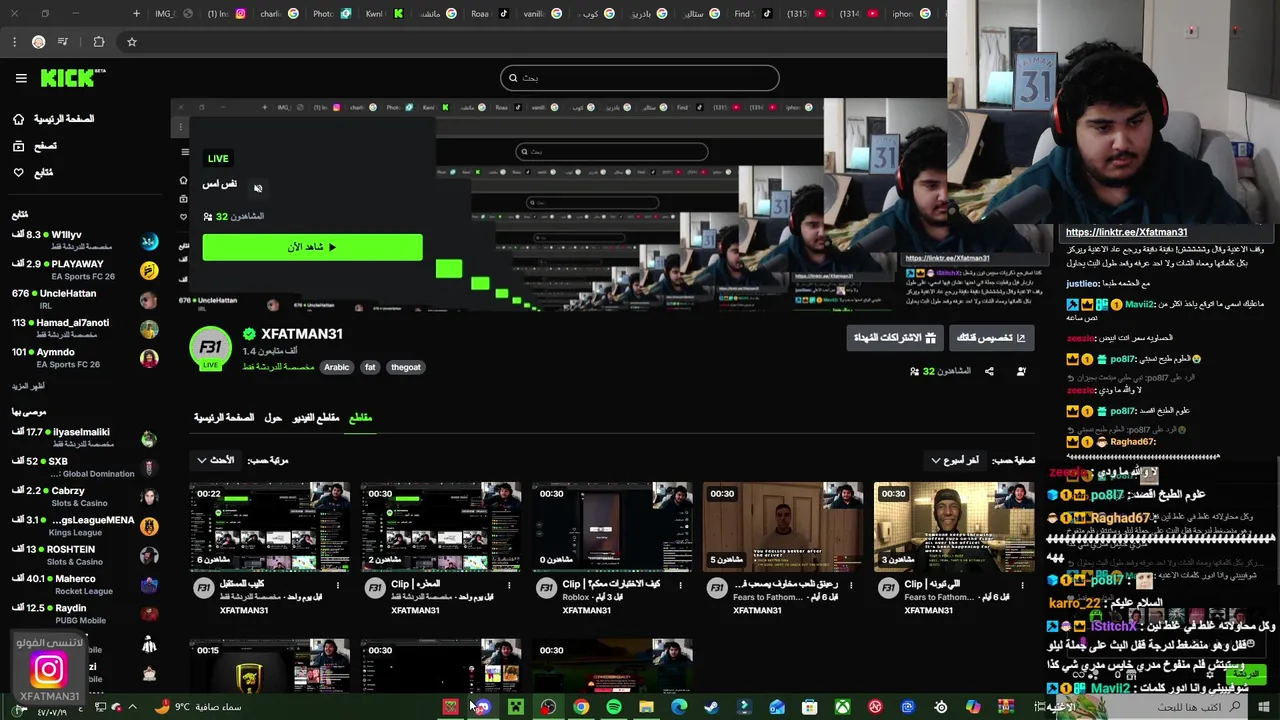Open Google Chrome from the taskbar
The height and width of the screenshot is (720, 1280).
click(581, 707)
